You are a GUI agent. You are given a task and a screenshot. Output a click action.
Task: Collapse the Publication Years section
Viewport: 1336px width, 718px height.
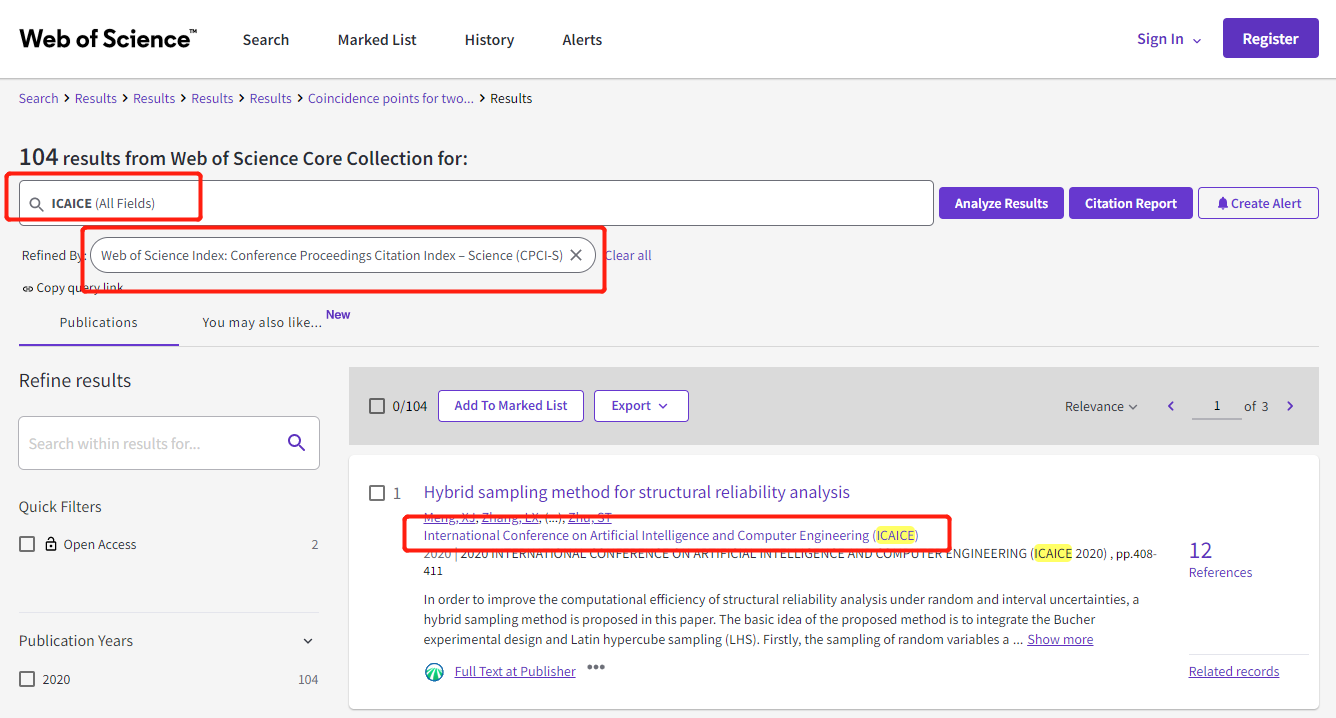(308, 641)
